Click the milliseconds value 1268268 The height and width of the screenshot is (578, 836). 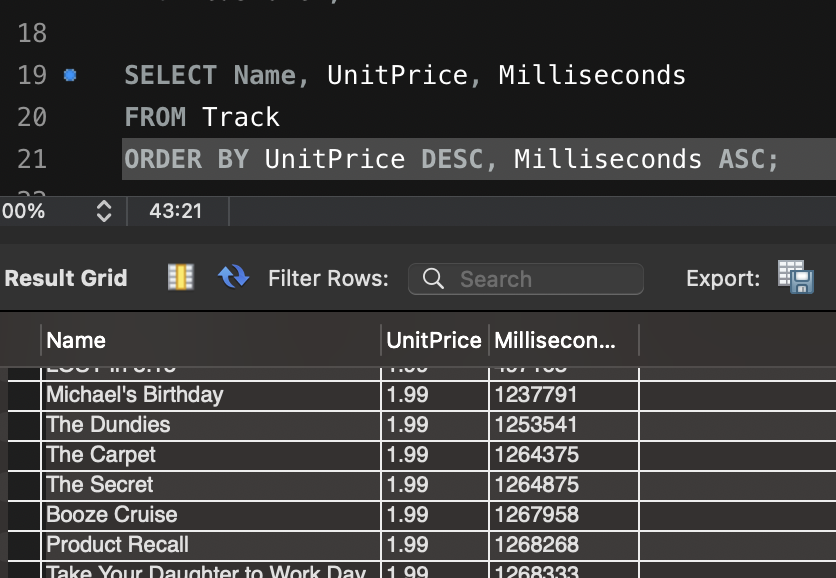point(536,544)
